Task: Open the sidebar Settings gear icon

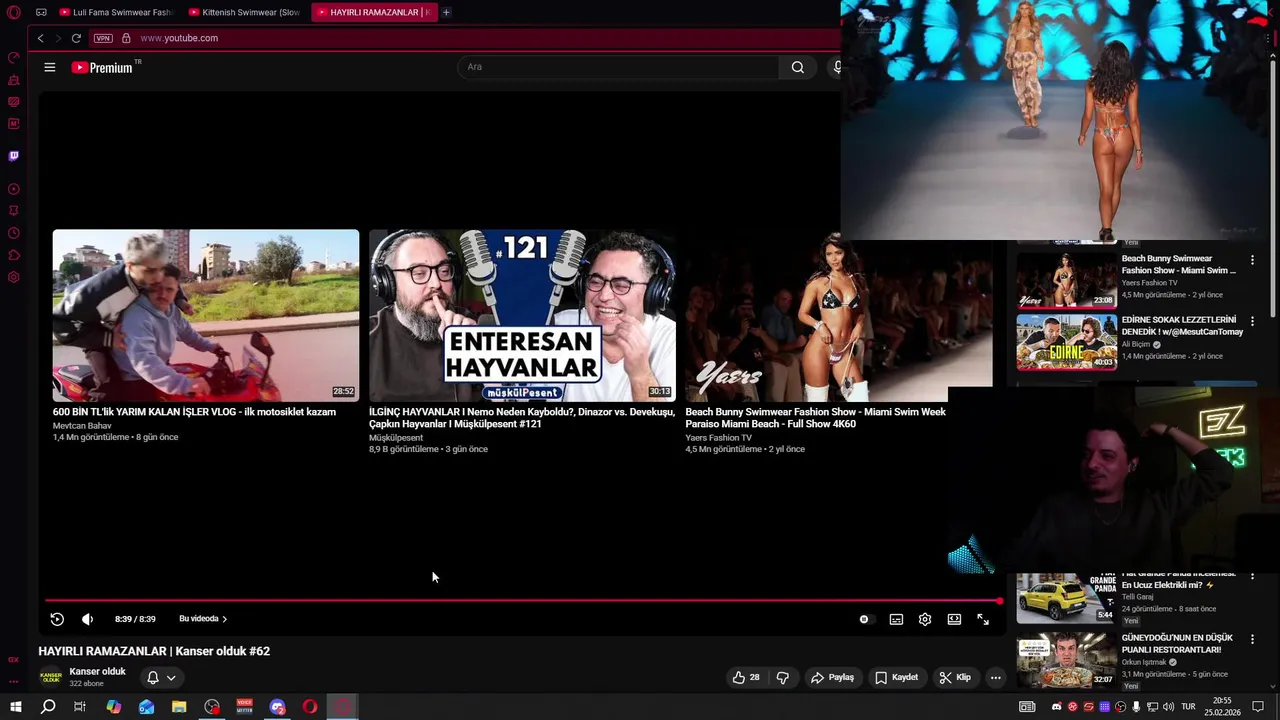Action: 14,277
